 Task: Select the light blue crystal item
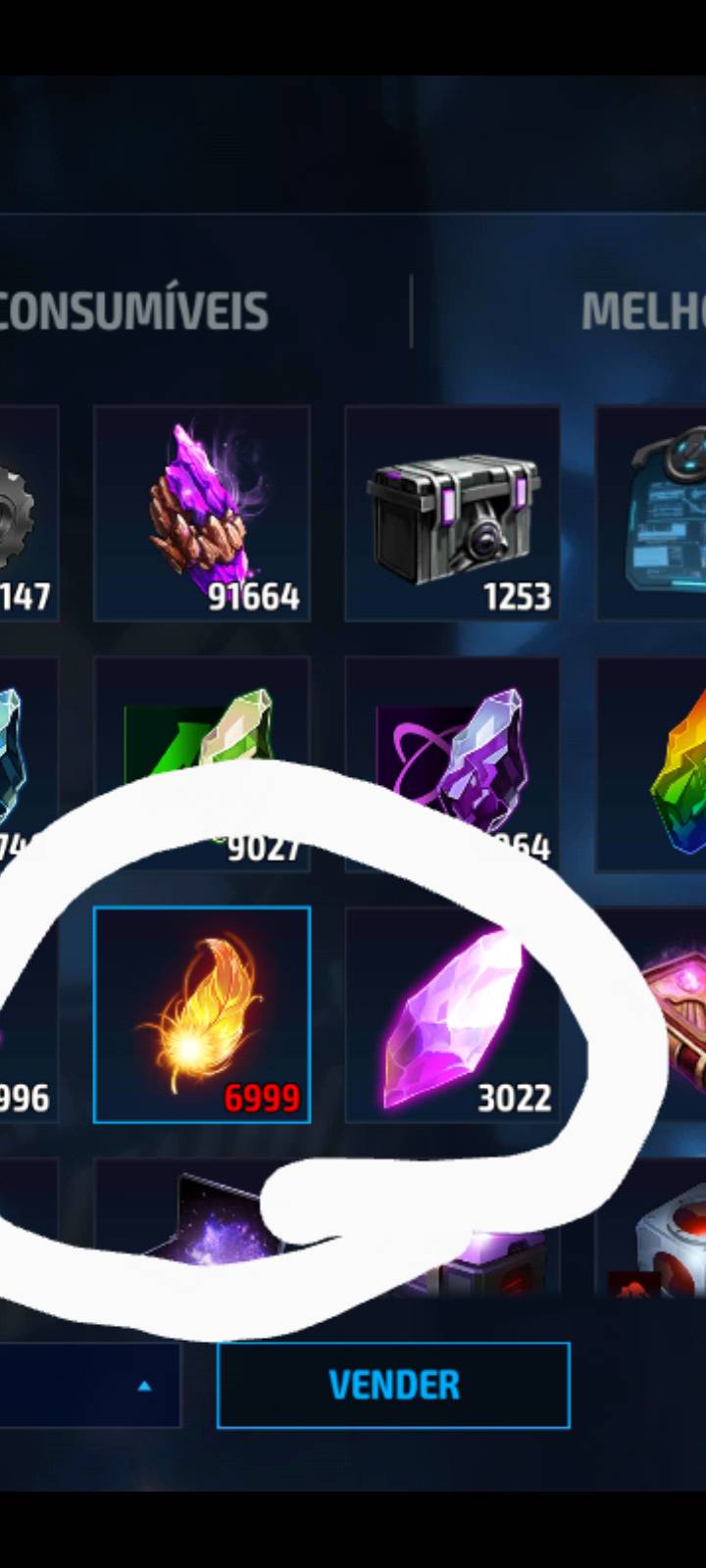(x=27, y=764)
